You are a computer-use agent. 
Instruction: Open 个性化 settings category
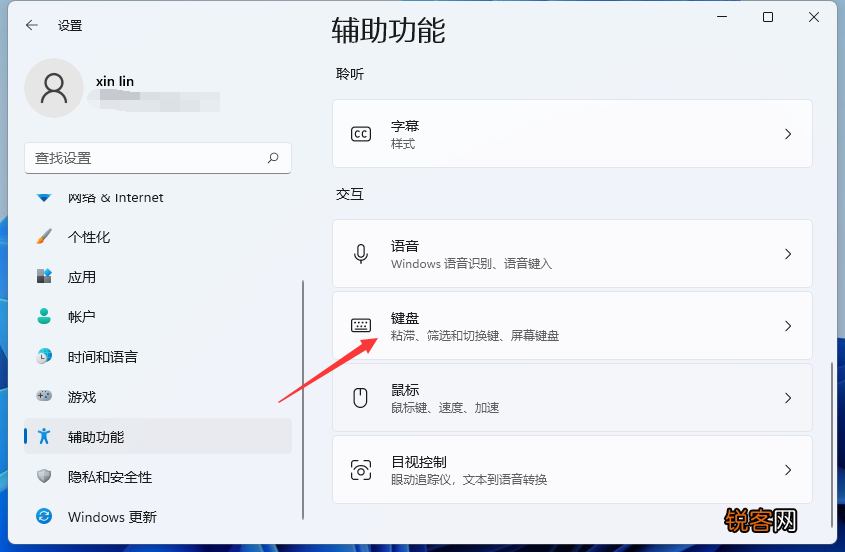tap(158, 237)
